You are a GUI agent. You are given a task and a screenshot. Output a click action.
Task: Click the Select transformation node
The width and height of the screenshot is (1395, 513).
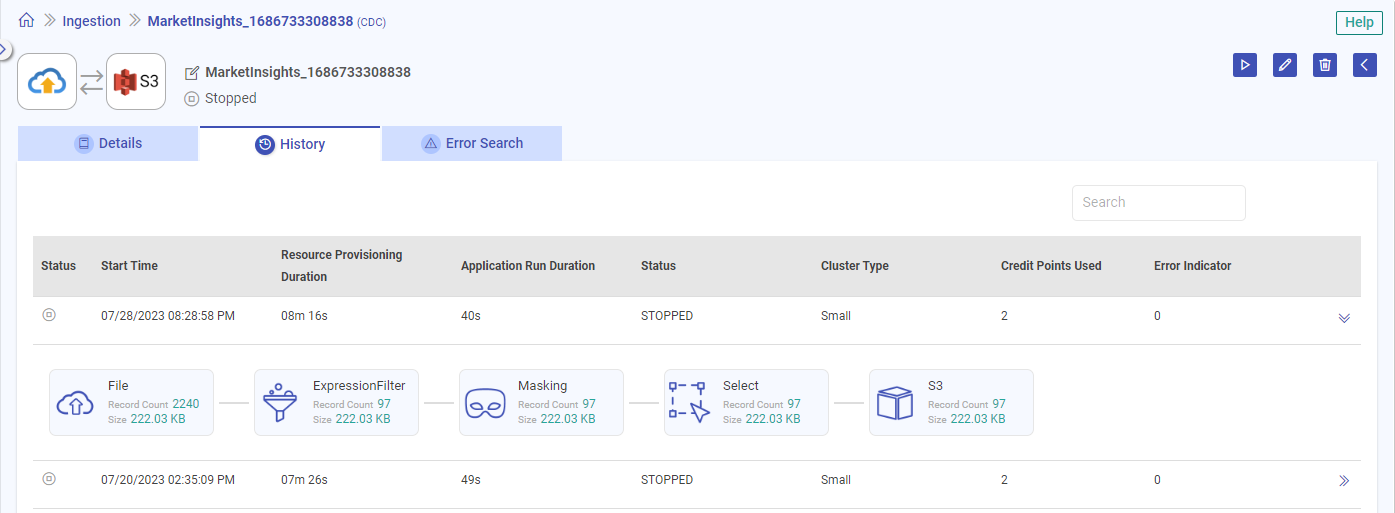click(x=746, y=403)
